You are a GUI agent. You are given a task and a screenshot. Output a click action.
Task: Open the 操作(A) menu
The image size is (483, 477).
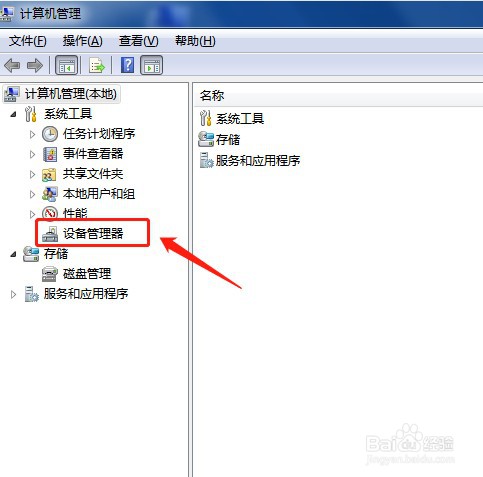tap(82, 41)
